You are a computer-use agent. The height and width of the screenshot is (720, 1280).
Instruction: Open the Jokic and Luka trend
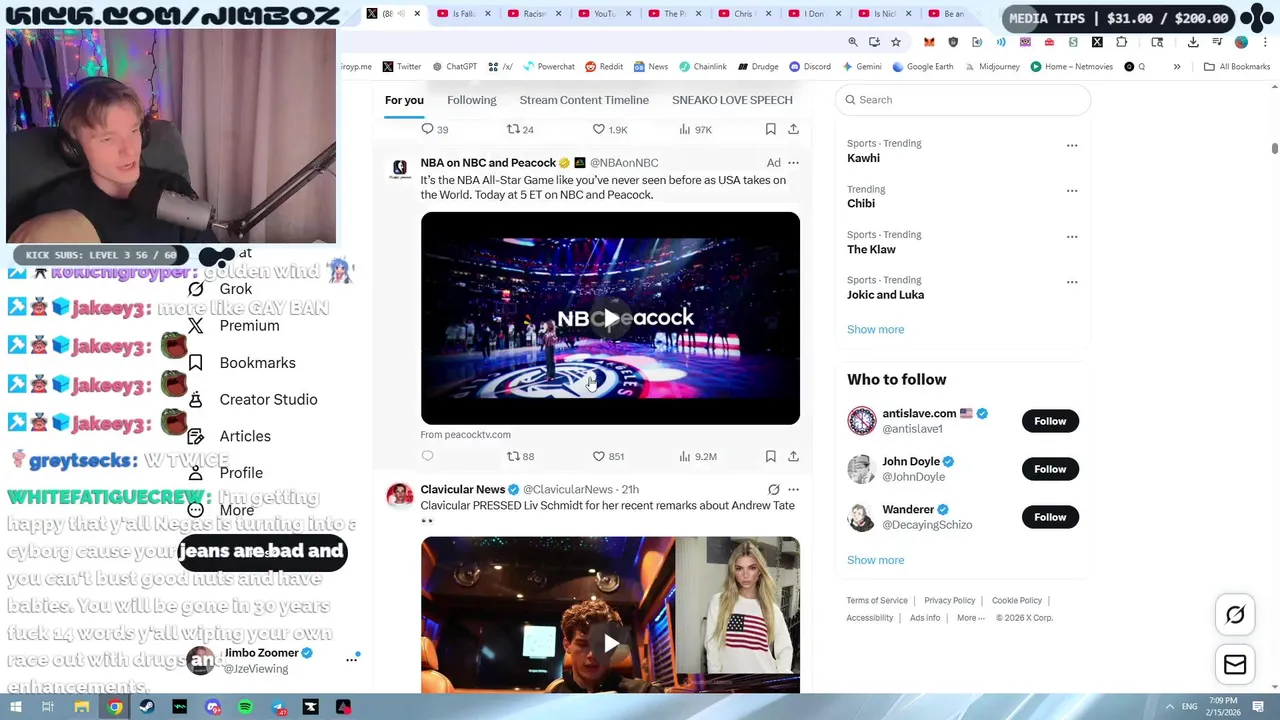(885, 295)
